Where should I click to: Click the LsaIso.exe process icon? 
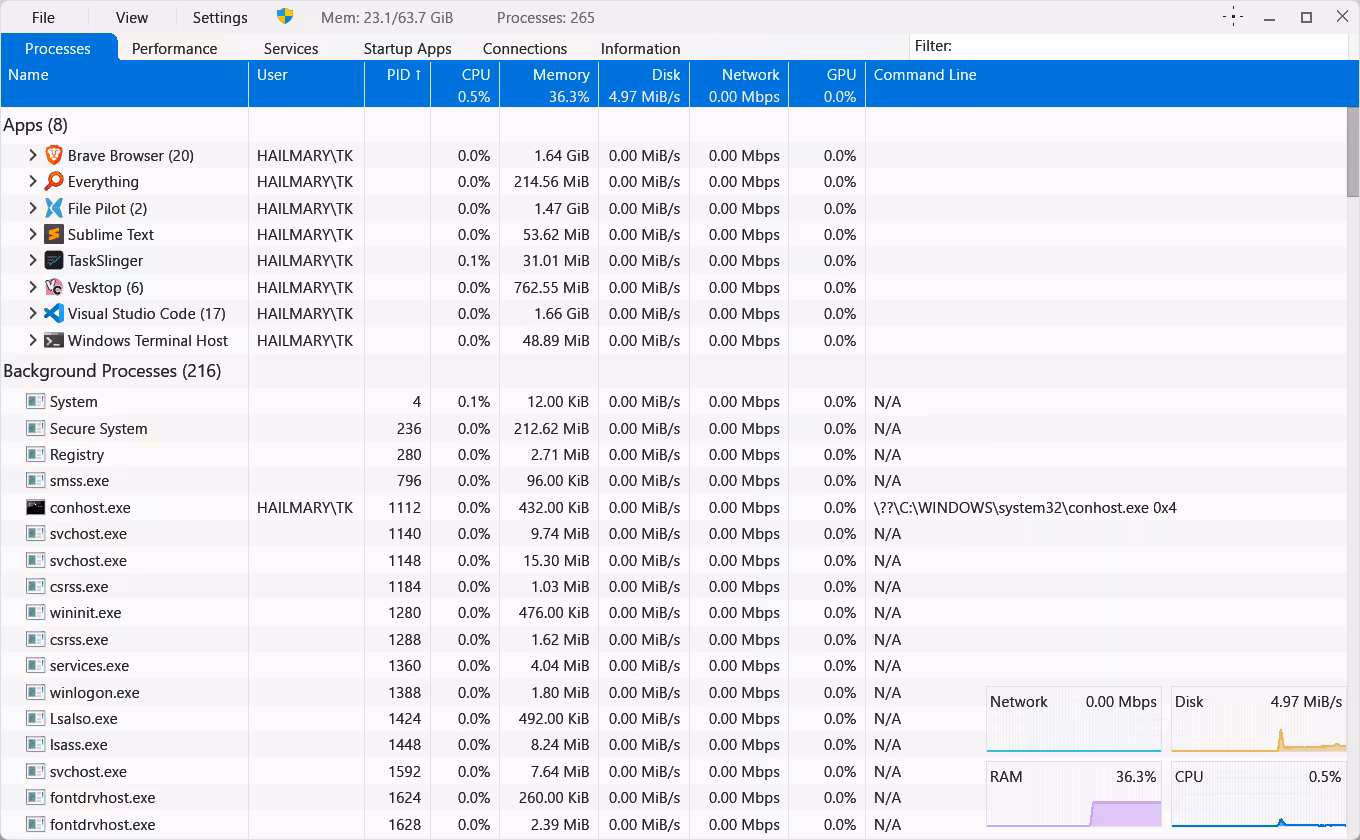click(36, 718)
